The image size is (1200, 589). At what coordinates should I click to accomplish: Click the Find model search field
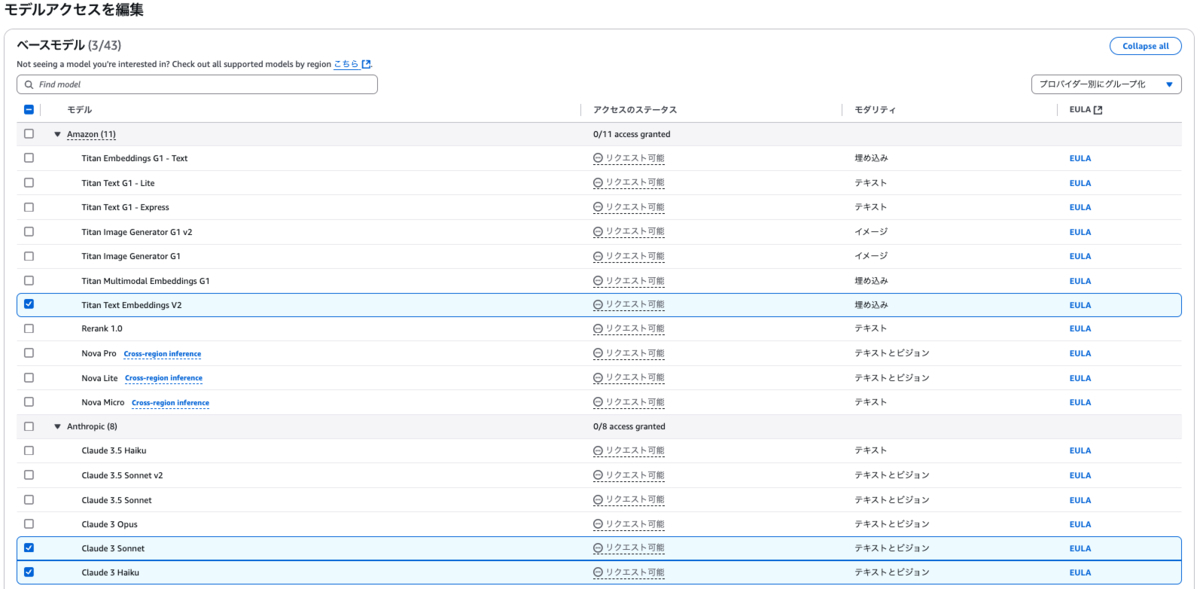coord(197,85)
